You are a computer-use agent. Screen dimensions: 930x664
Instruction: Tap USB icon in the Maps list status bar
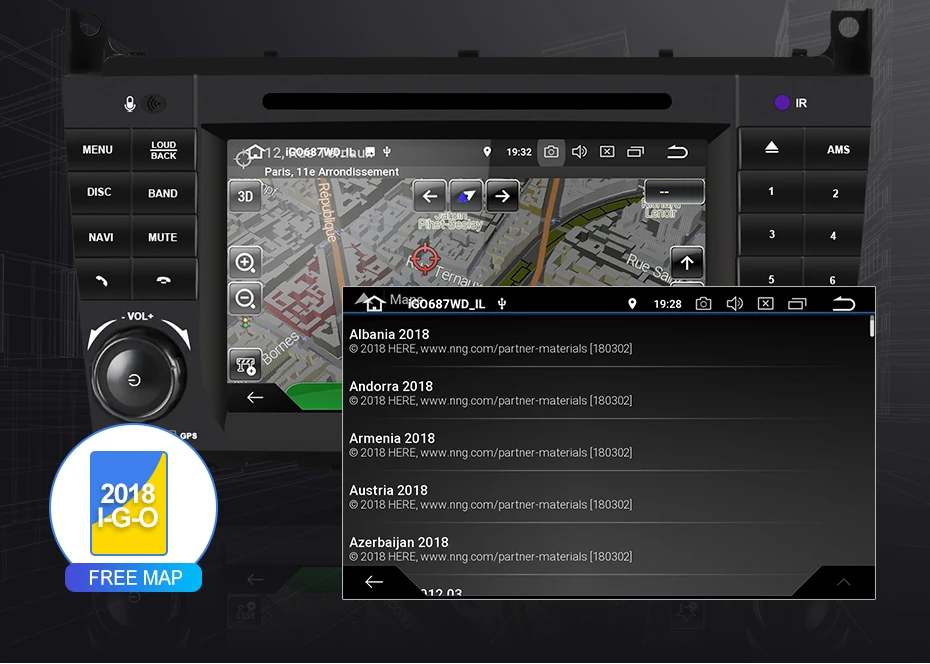click(x=502, y=304)
